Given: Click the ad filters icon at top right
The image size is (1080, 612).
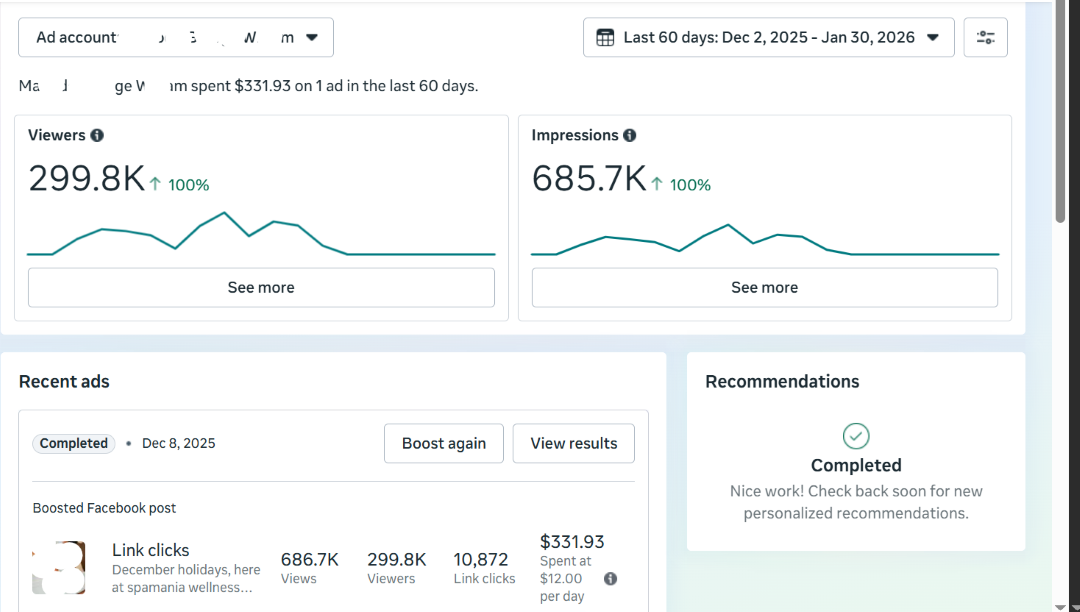Looking at the screenshot, I should tap(985, 37).
